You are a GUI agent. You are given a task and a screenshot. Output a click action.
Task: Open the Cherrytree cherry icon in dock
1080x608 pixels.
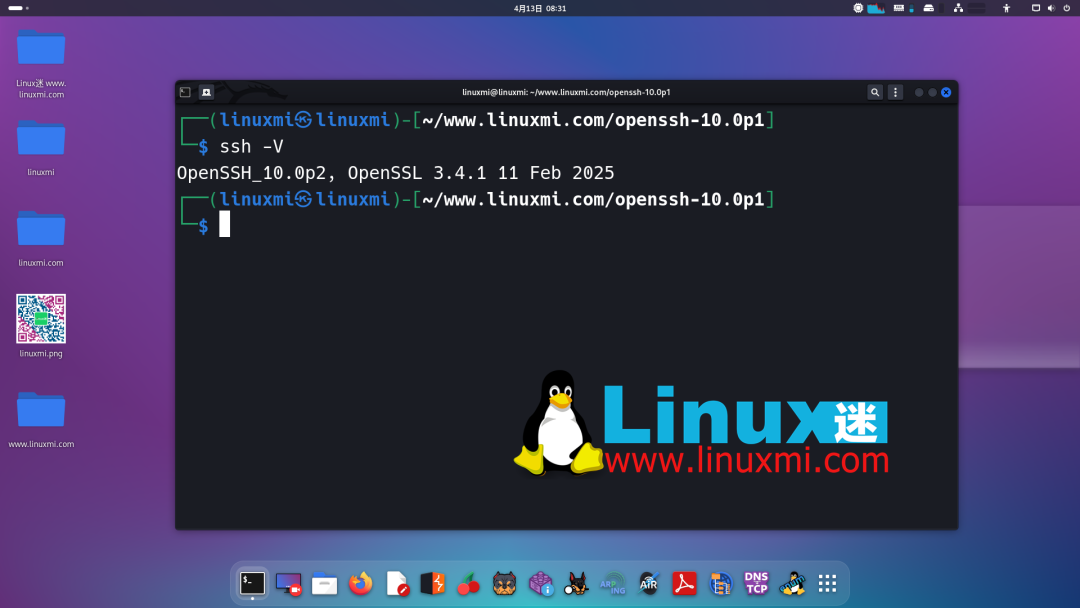pos(468,584)
